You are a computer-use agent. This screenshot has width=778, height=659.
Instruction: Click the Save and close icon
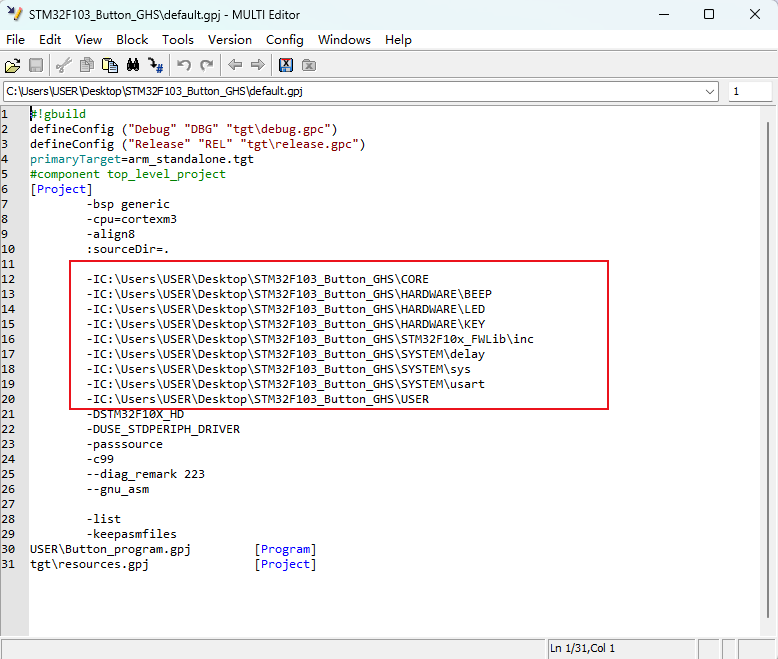click(286, 65)
